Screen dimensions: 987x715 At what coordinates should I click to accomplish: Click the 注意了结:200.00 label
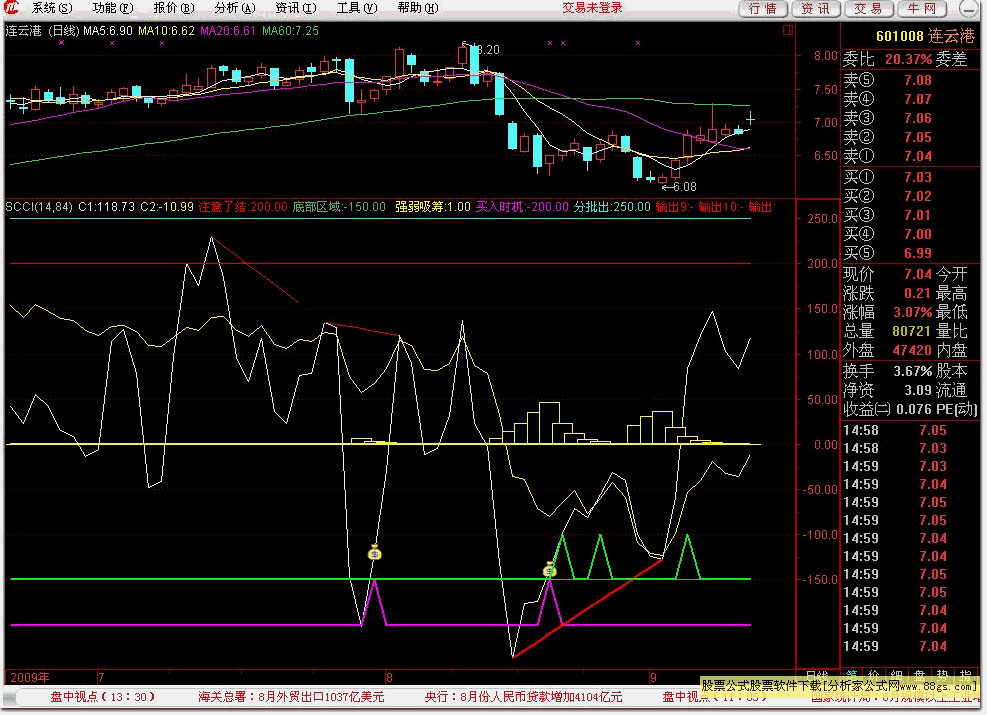tap(243, 206)
